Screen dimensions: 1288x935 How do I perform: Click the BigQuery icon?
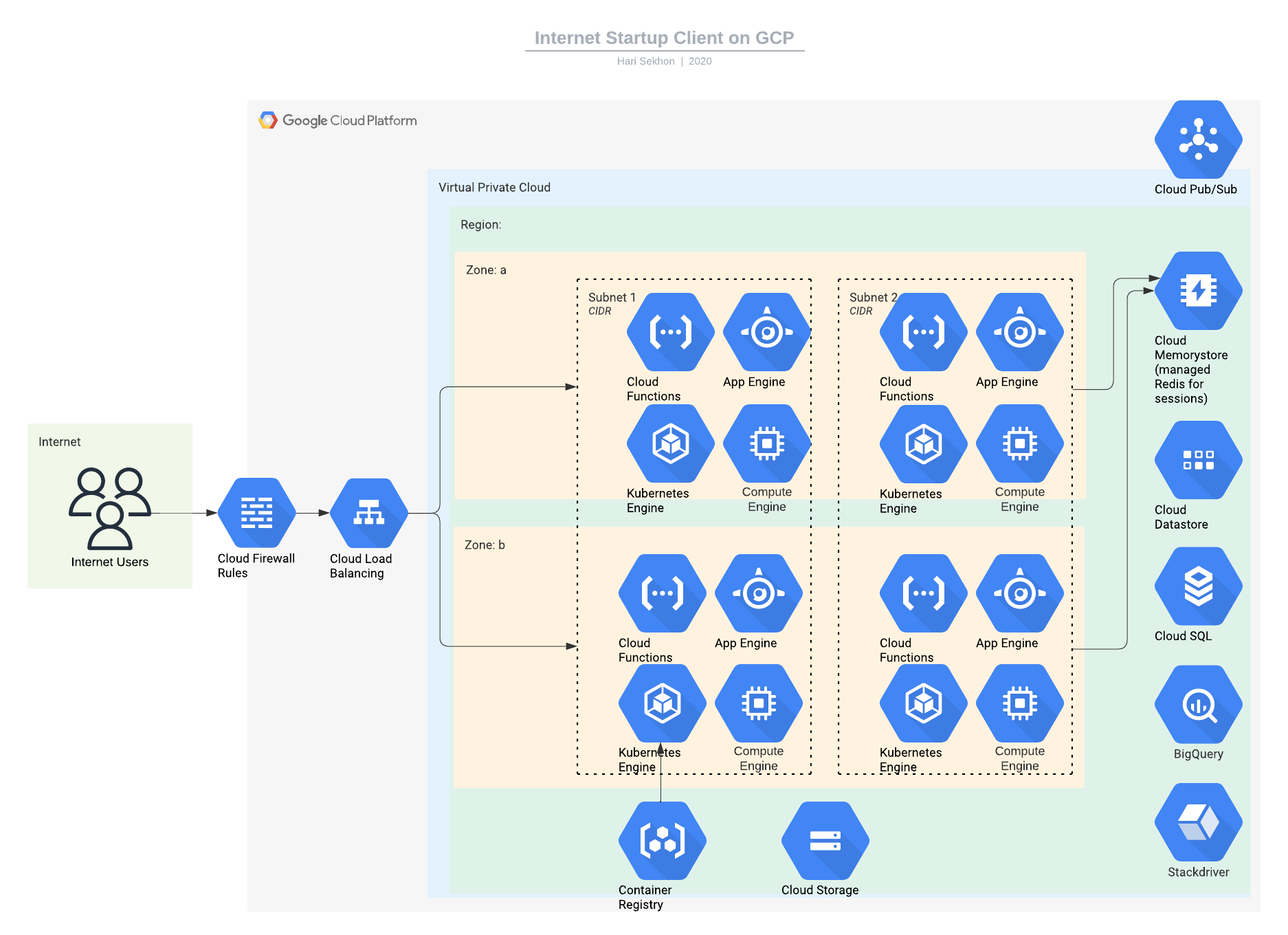coord(1198,705)
